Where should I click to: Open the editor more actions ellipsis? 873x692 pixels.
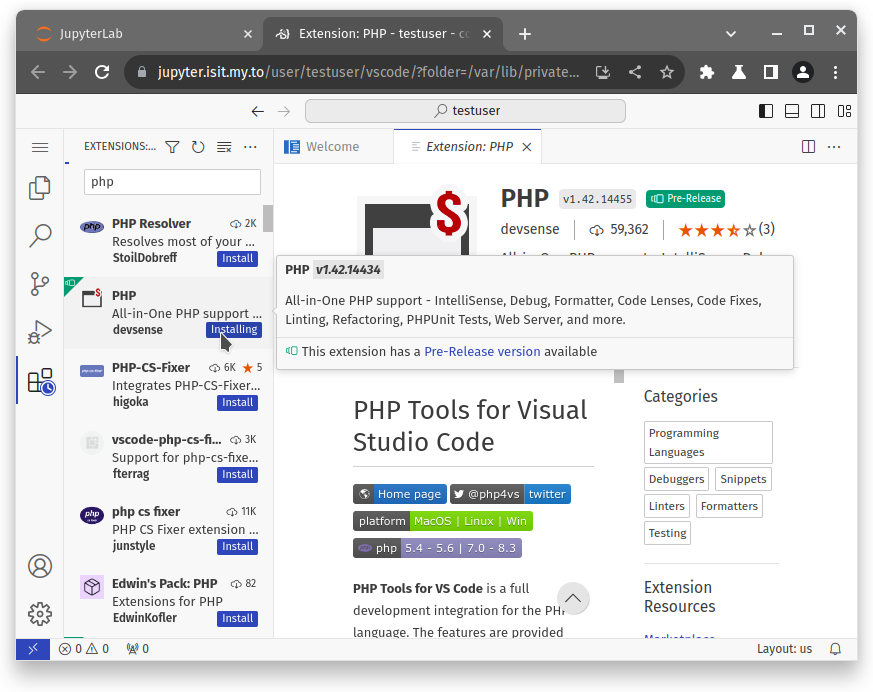[835, 147]
